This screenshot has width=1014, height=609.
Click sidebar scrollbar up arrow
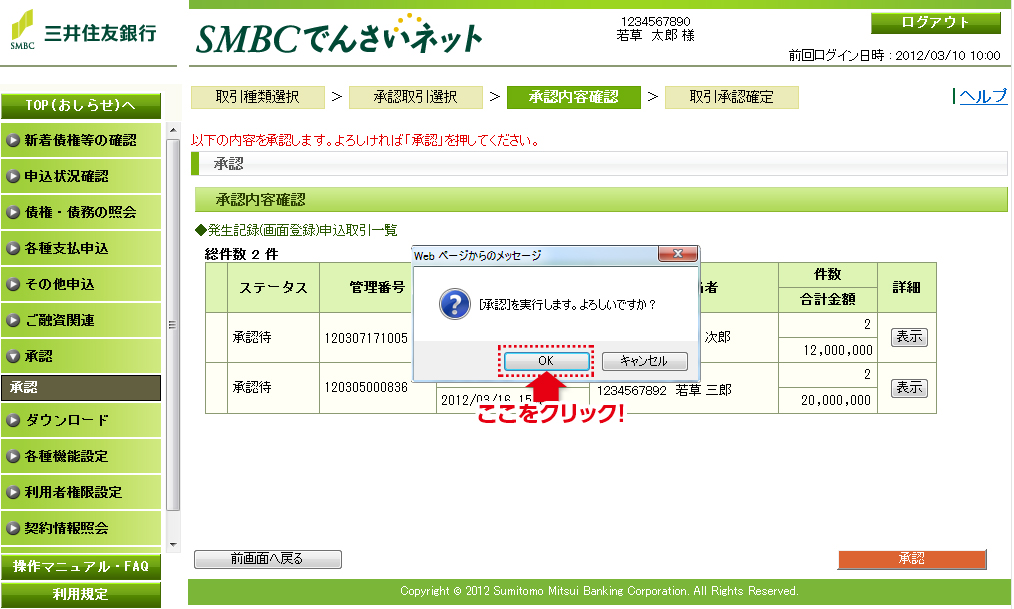pyautogui.click(x=173, y=130)
